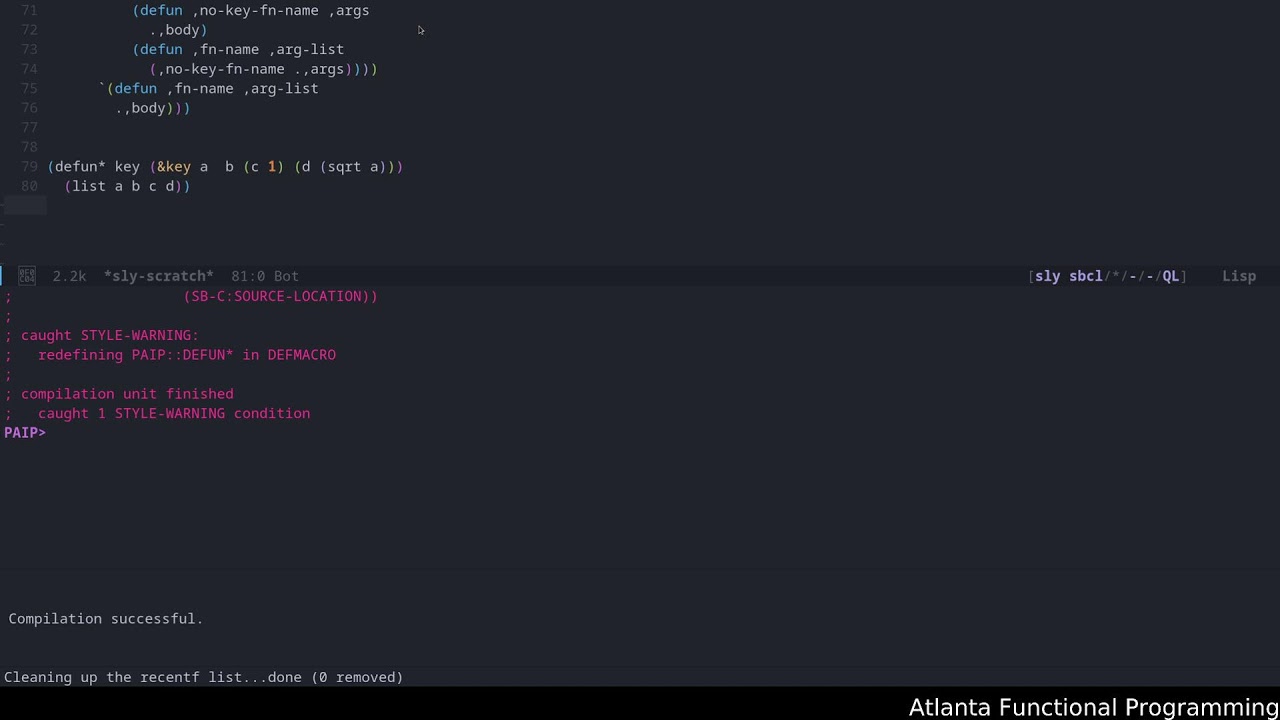Click the 2.2k buffer size indicator
The image size is (1280, 720).
[69, 276]
